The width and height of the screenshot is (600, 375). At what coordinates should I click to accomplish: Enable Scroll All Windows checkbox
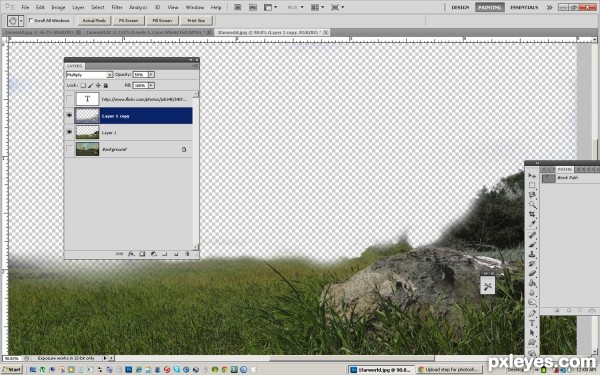coord(31,21)
